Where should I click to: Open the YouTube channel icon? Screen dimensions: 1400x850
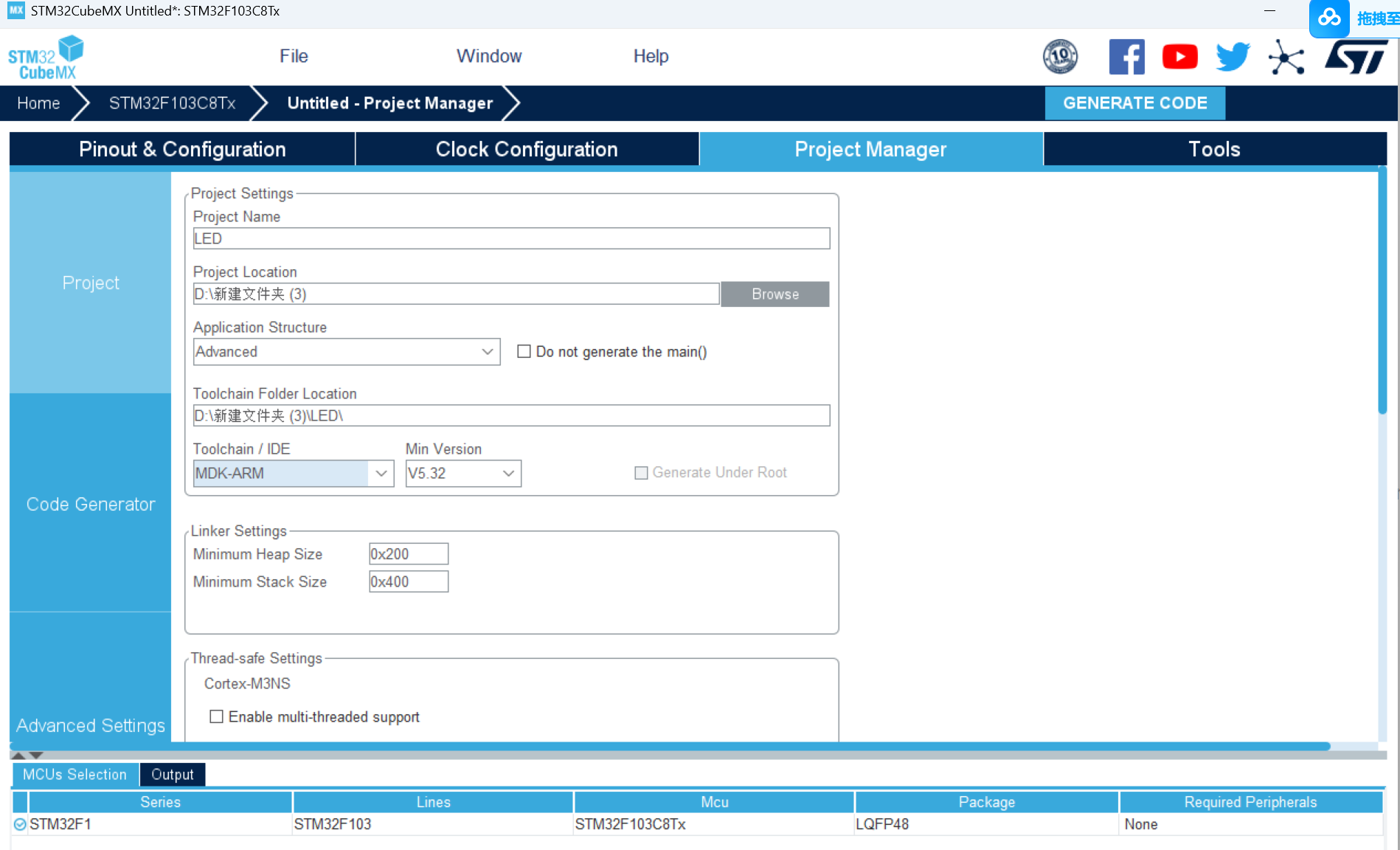tap(1179, 57)
